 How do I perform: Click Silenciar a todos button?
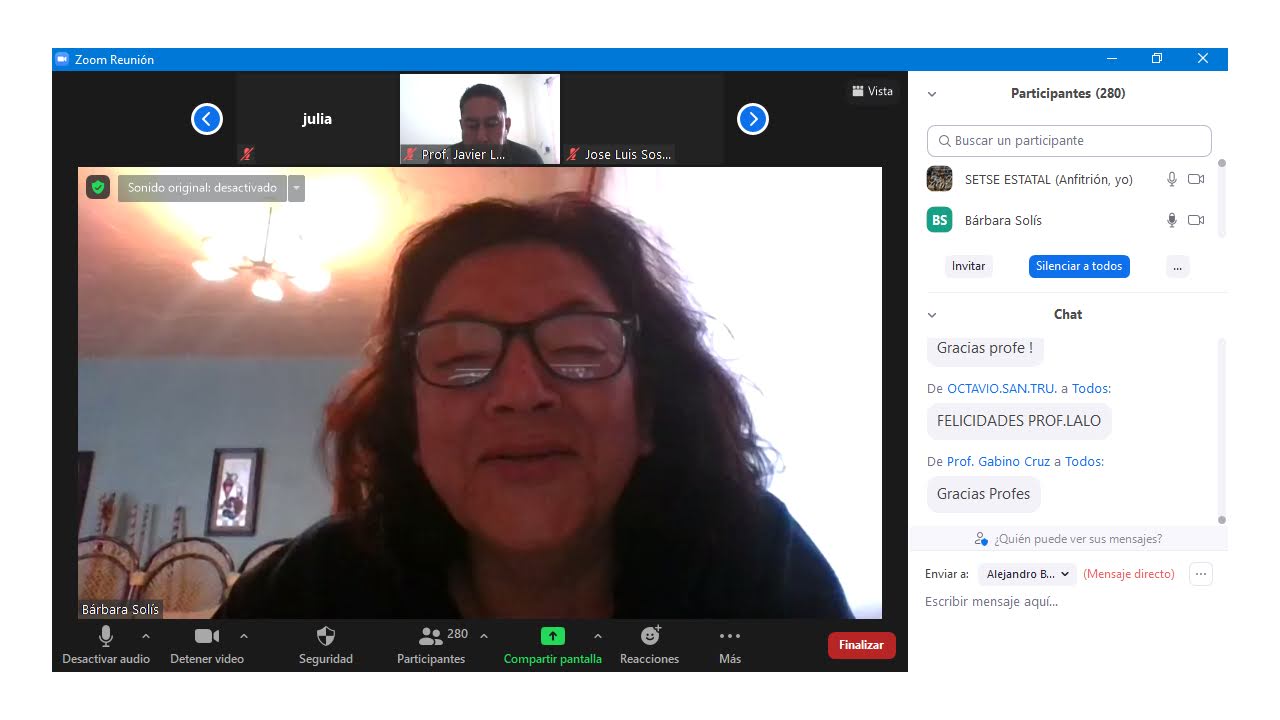click(x=1079, y=266)
